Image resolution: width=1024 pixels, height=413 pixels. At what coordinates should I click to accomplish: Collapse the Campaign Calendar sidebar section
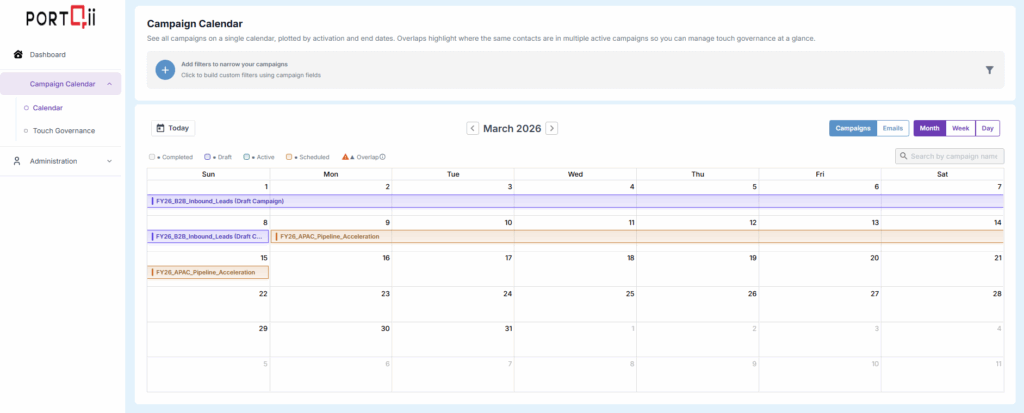tap(108, 84)
